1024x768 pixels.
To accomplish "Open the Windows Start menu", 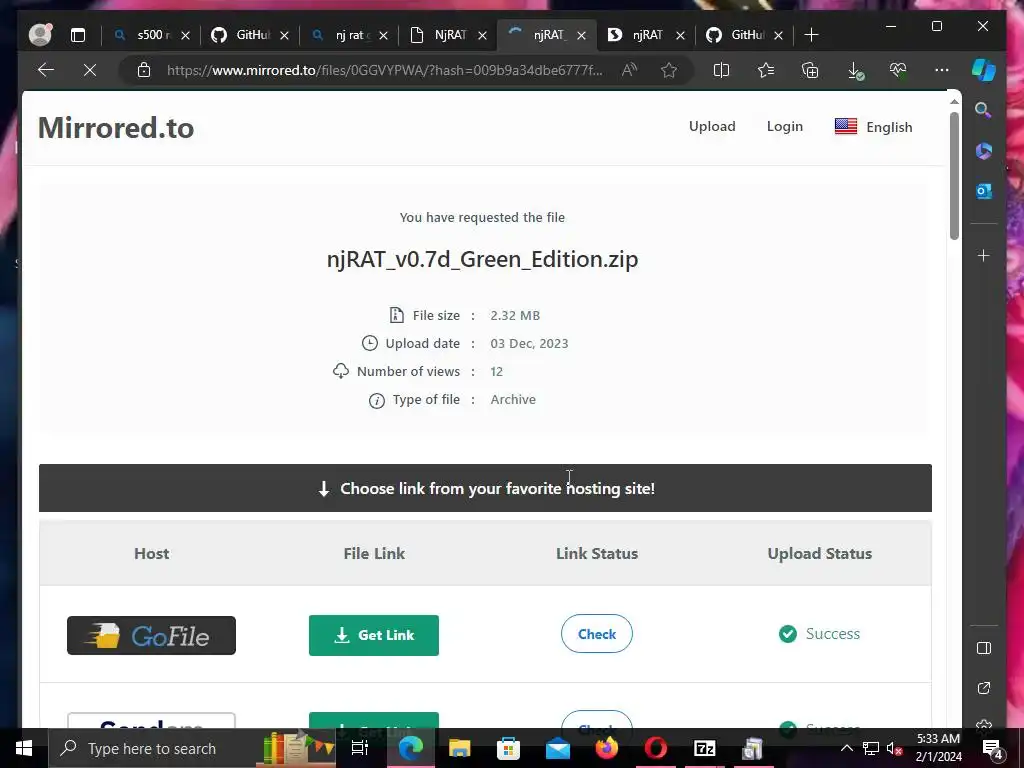I will coord(24,748).
